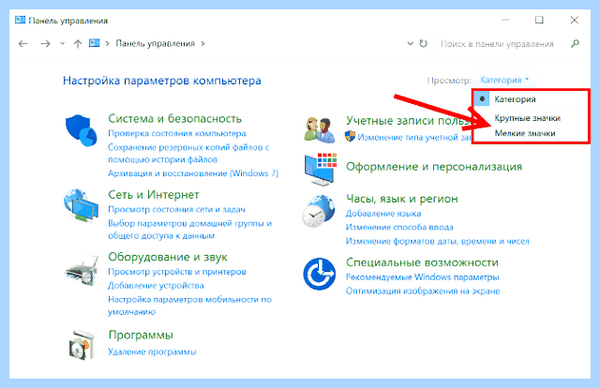Click the Панель управления breadcrumb
Screen dimensions: 600x388
pos(155,44)
